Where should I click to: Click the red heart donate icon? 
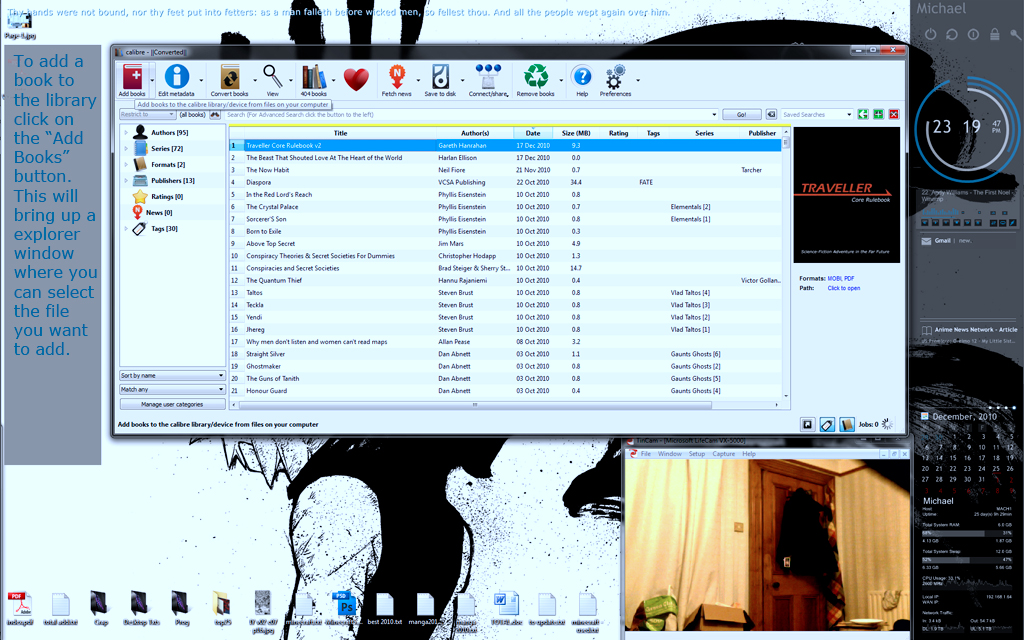coord(356,80)
